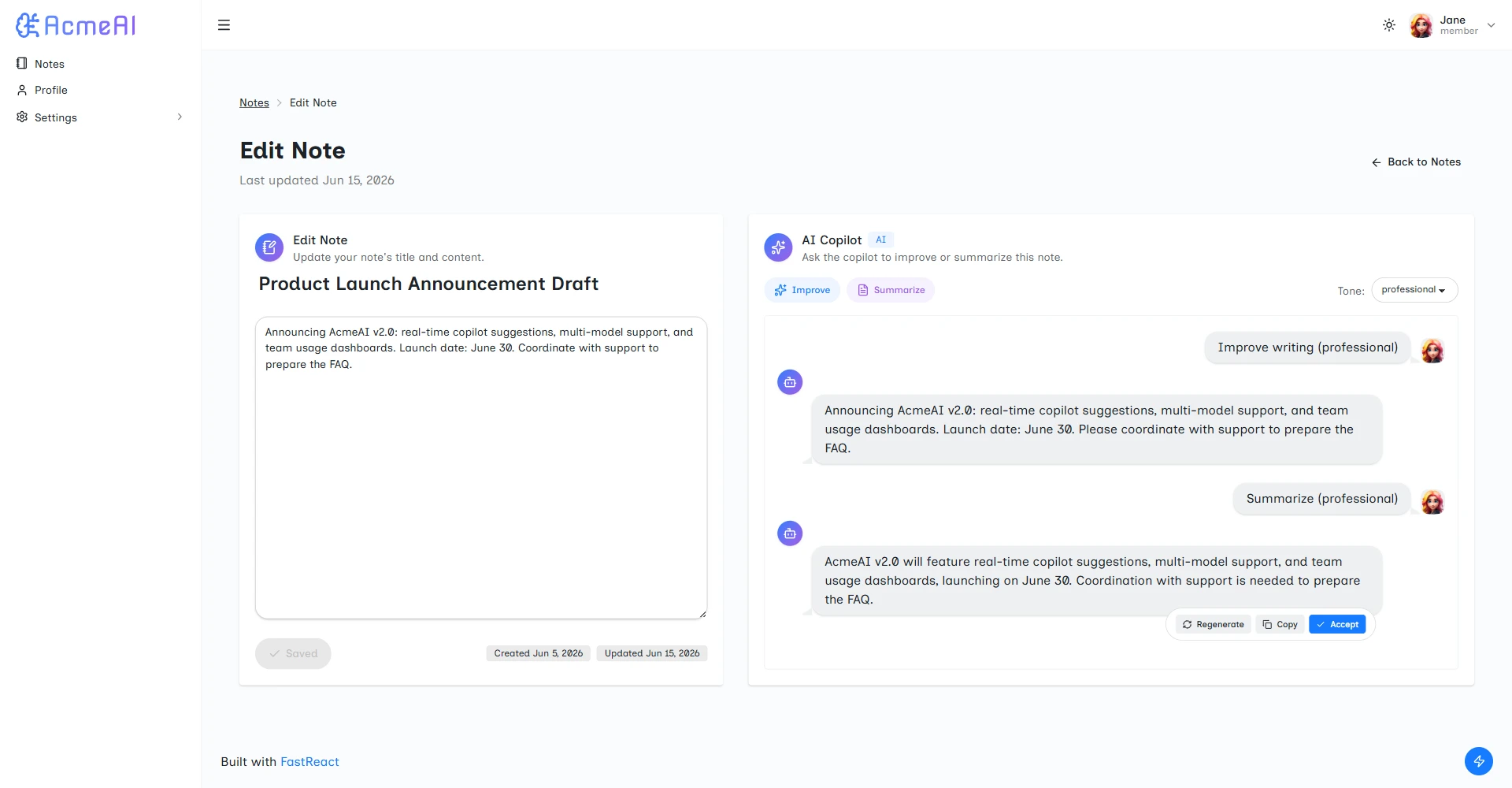Switch the light/dark theme sun icon
This screenshot has height=788, width=1512.
click(x=1389, y=25)
